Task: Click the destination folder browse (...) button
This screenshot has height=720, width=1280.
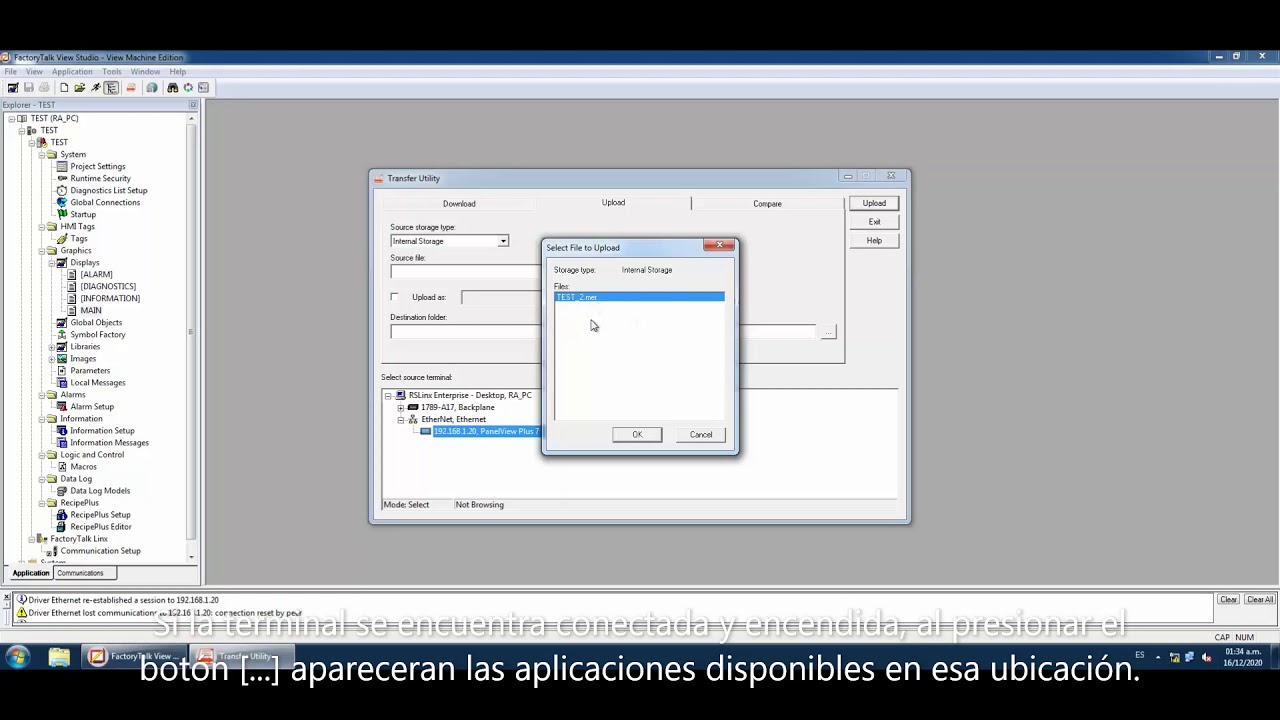Action: (828, 332)
